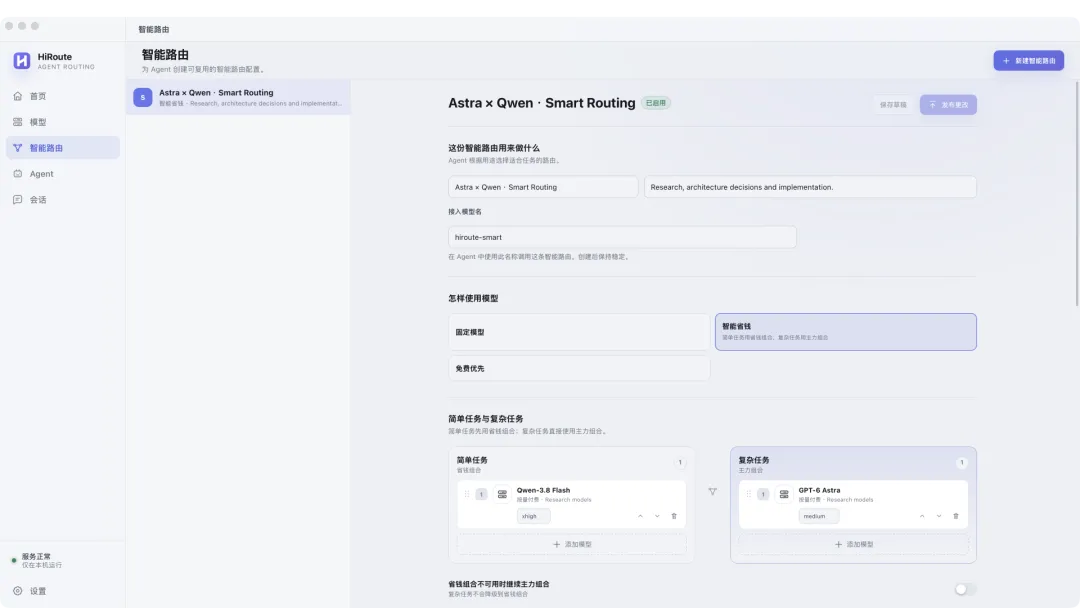The height and width of the screenshot is (608, 1080).
Task: Click the 发布更改 button
Action: 948,105
